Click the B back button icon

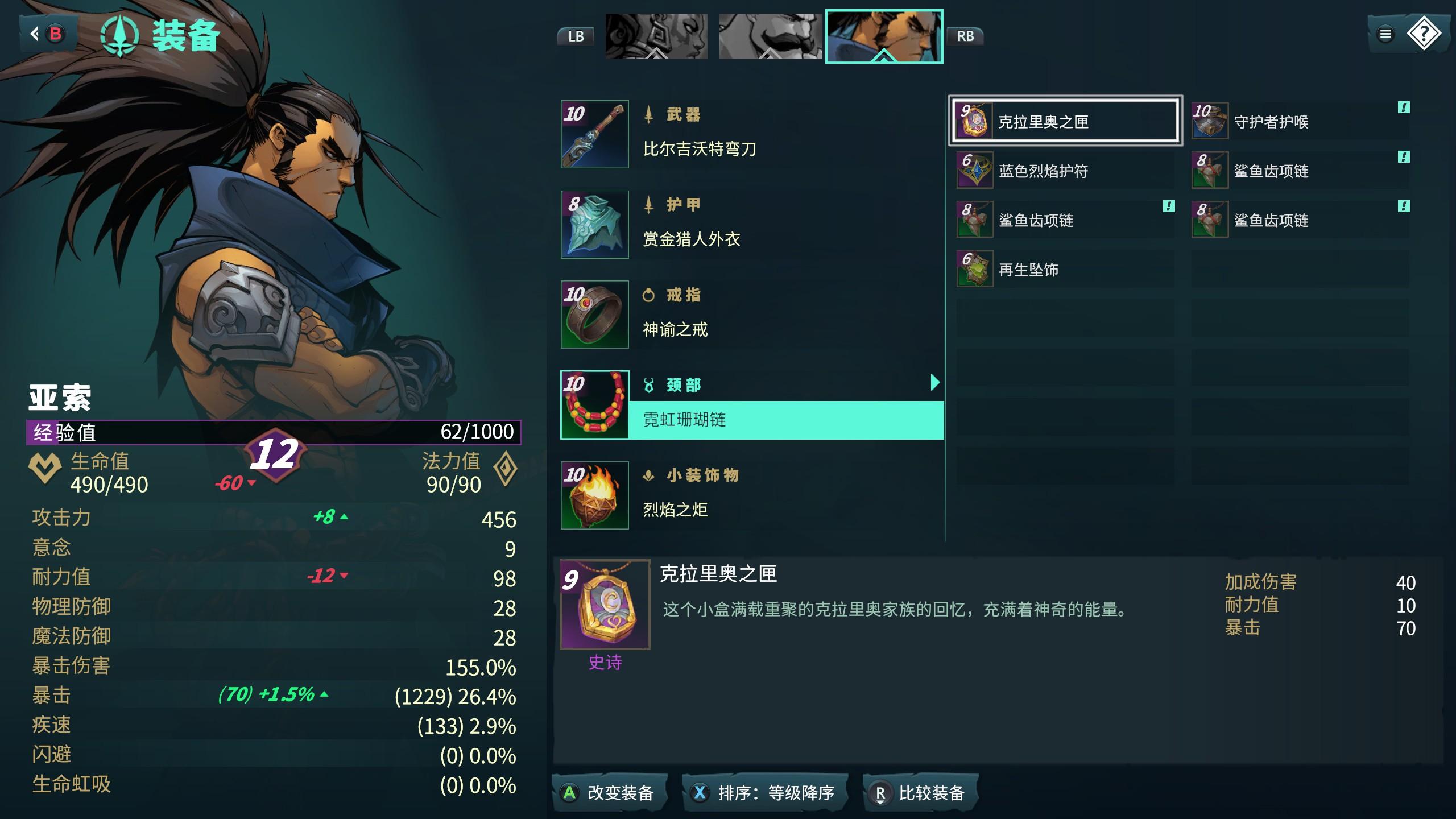click(55, 34)
